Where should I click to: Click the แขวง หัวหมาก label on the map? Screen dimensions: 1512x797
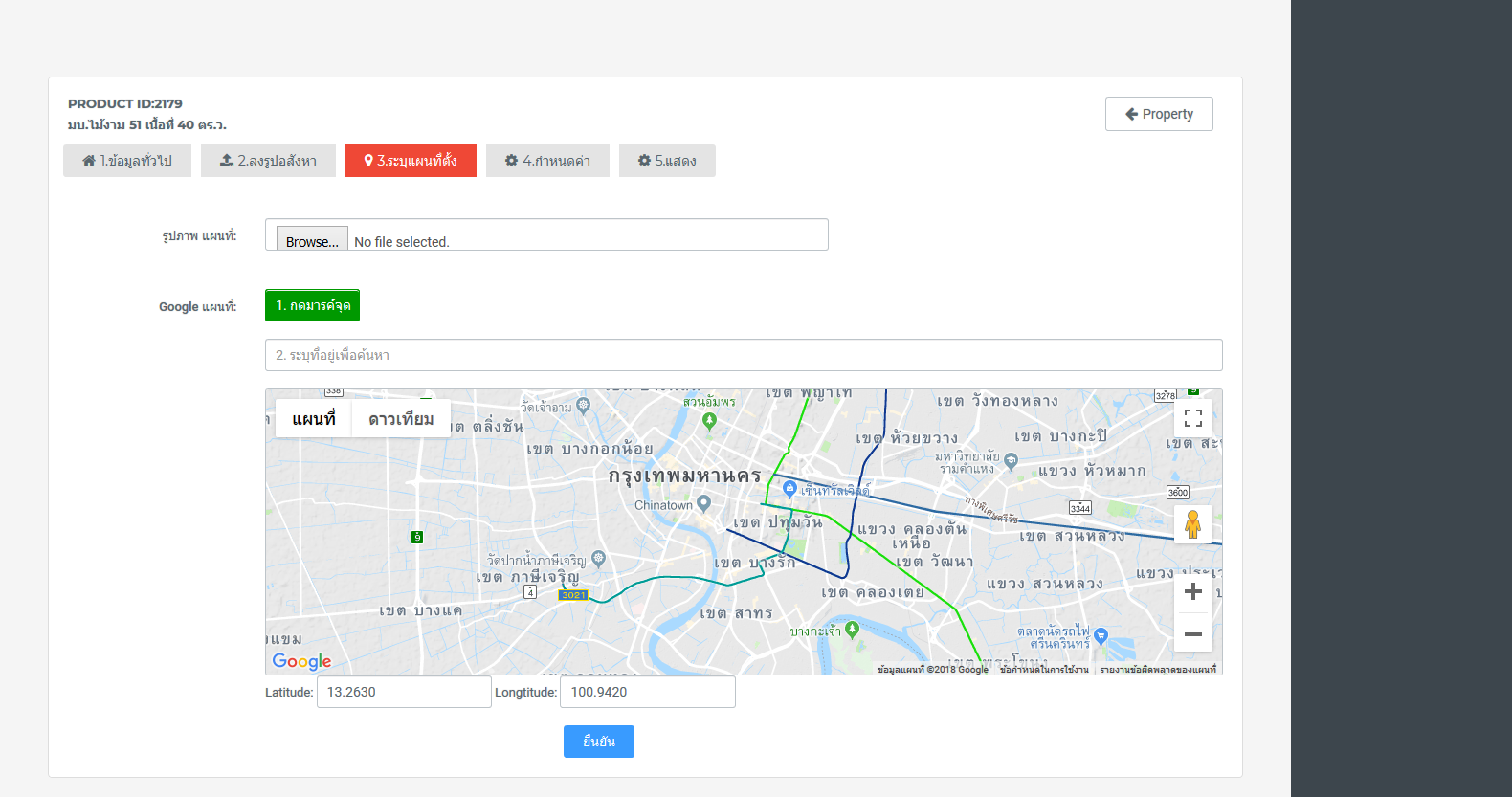click(x=1092, y=471)
